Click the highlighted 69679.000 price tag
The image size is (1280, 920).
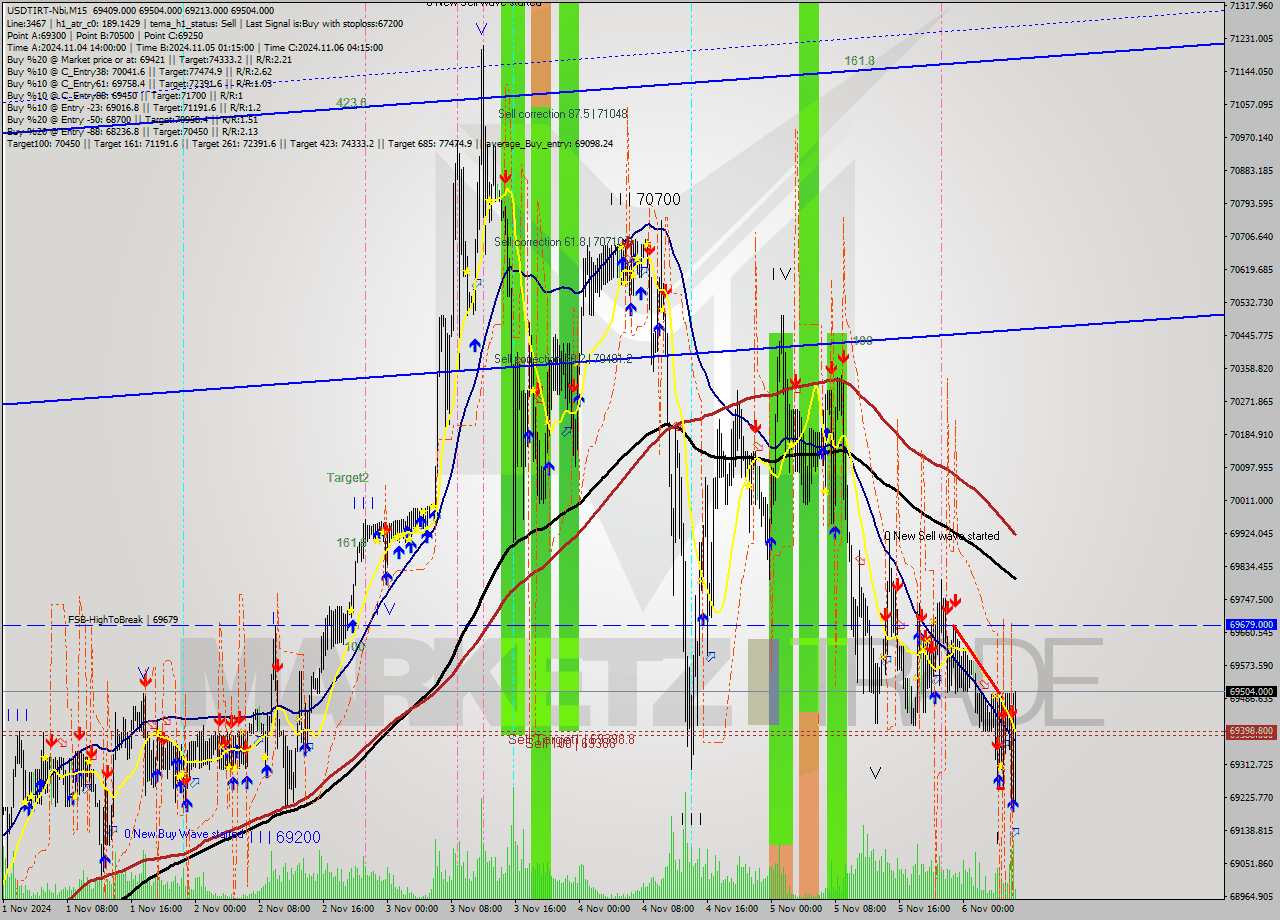[x=1251, y=624]
